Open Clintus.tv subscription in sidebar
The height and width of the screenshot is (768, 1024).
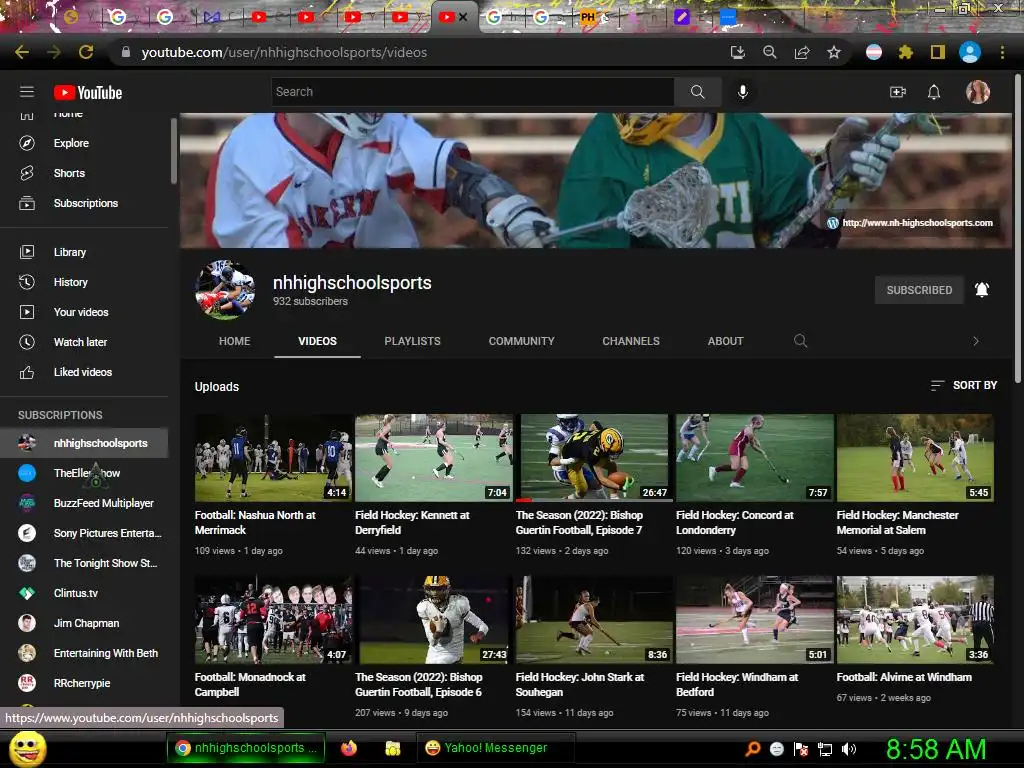tap(85, 593)
